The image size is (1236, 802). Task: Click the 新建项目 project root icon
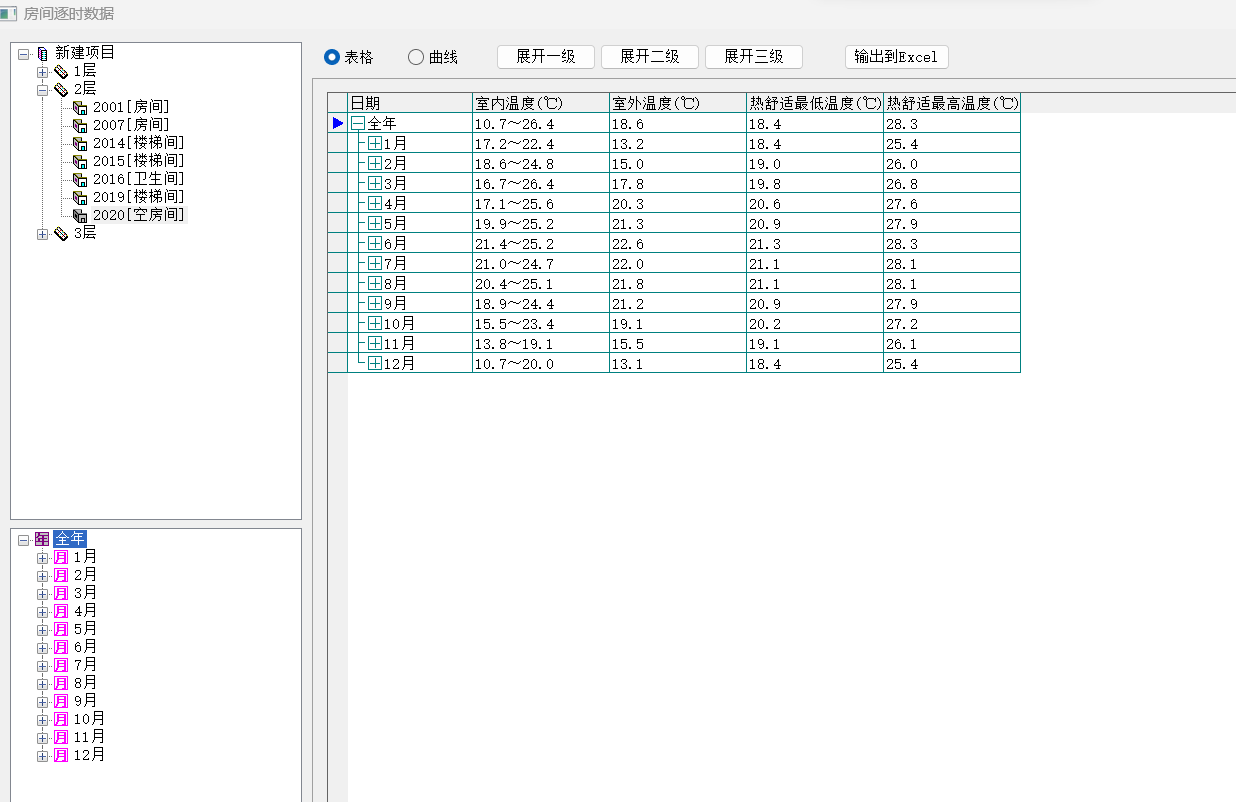click(x=41, y=53)
